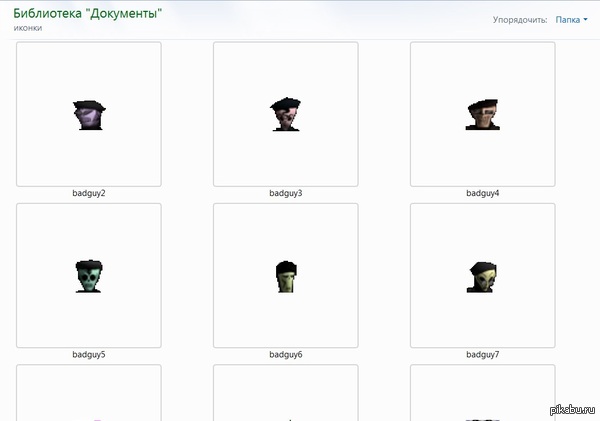Select the cut-off thumbnail below badguy5
600x421 pixels.
(x=89, y=392)
